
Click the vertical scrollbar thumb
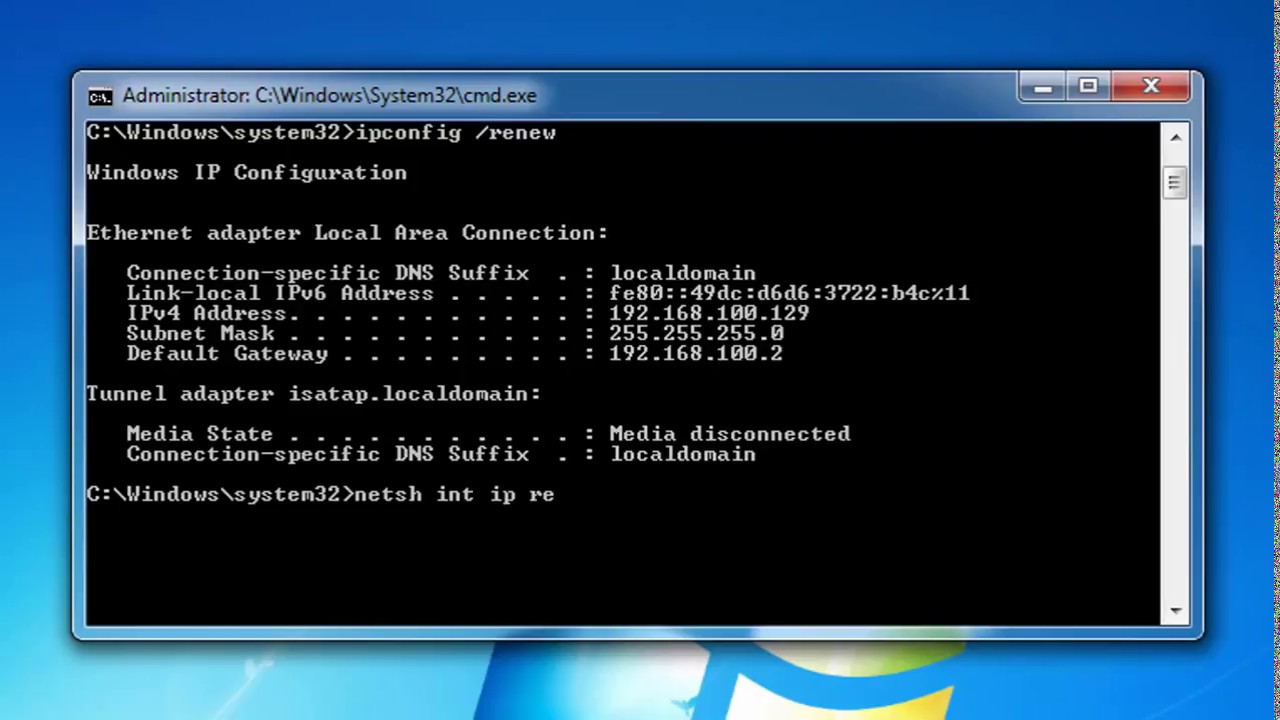pos(1175,182)
